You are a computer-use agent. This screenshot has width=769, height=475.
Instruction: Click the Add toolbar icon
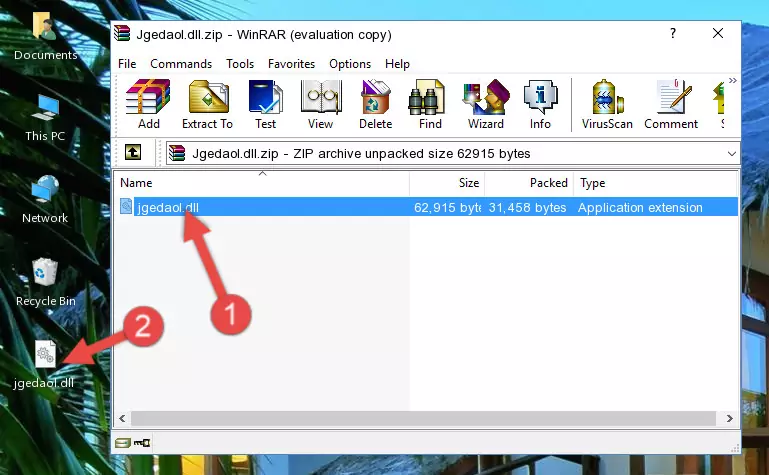click(x=148, y=104)
